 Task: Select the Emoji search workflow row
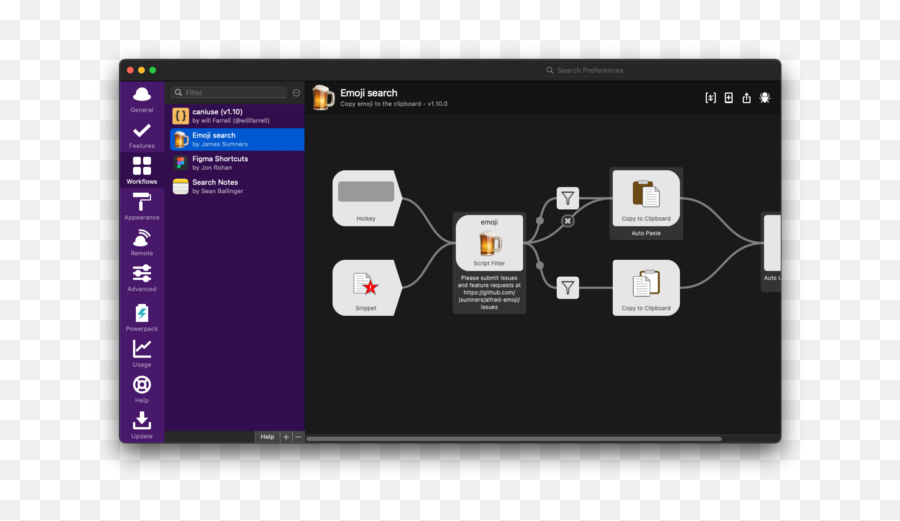(x=237, y=139)
